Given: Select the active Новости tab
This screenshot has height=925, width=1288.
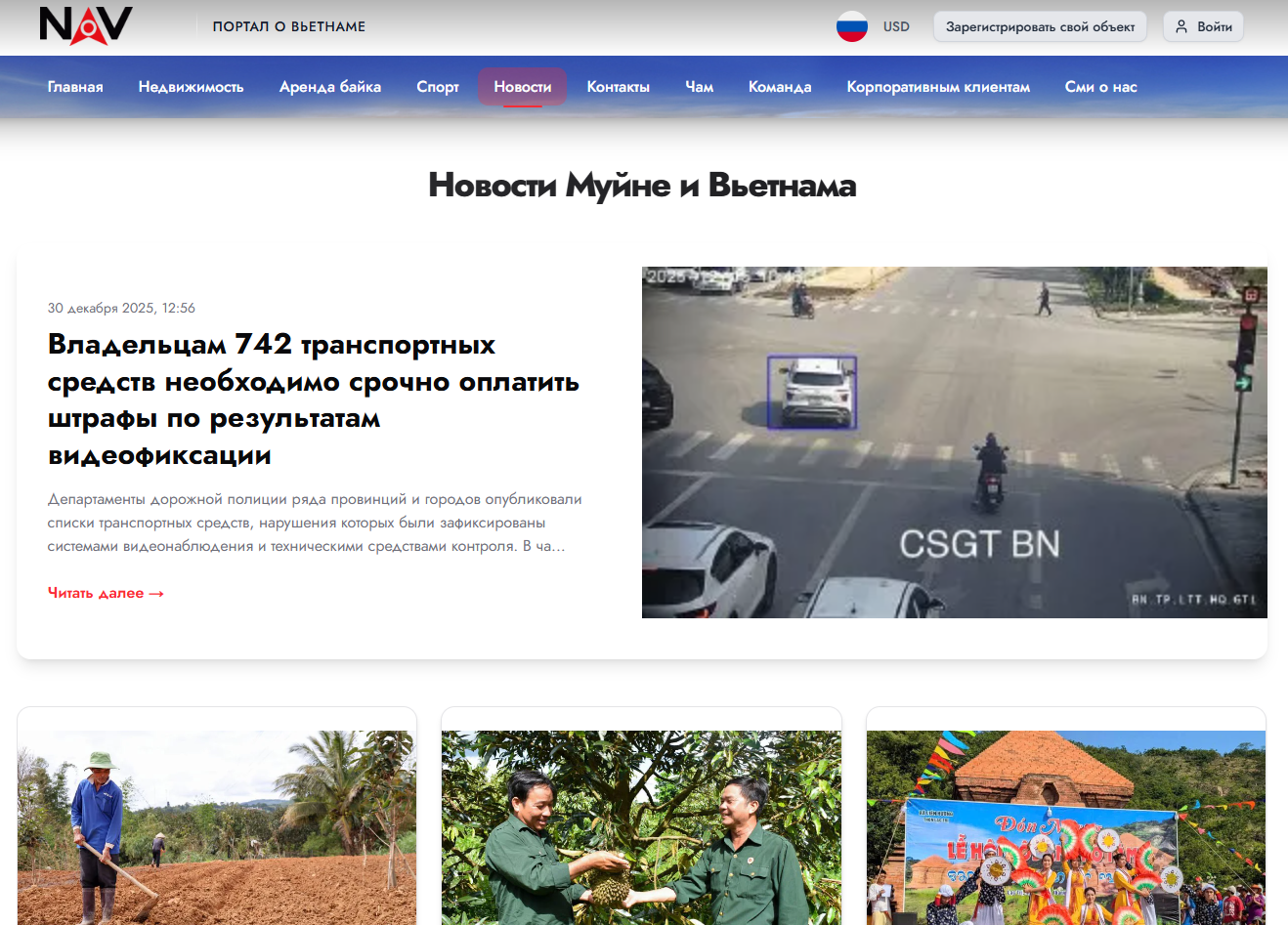Looking at the screenshot, I should pos(522,87).
